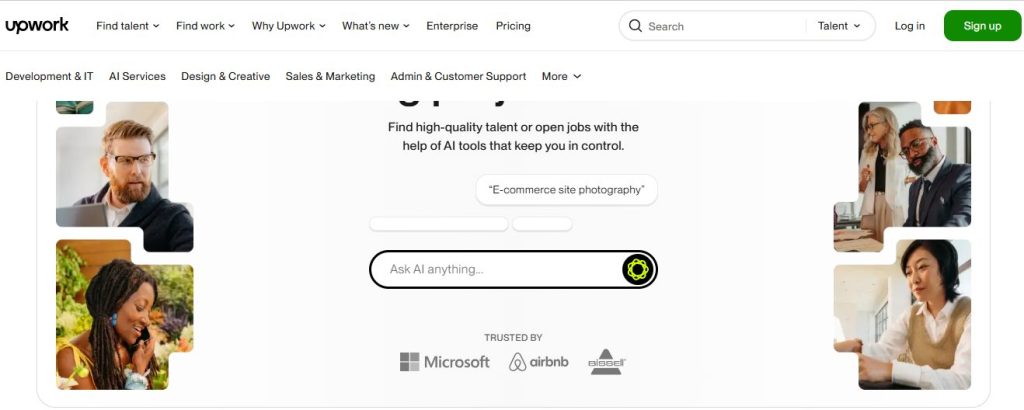
Task: Click the Microsoft logo
Action: (444, 362)
